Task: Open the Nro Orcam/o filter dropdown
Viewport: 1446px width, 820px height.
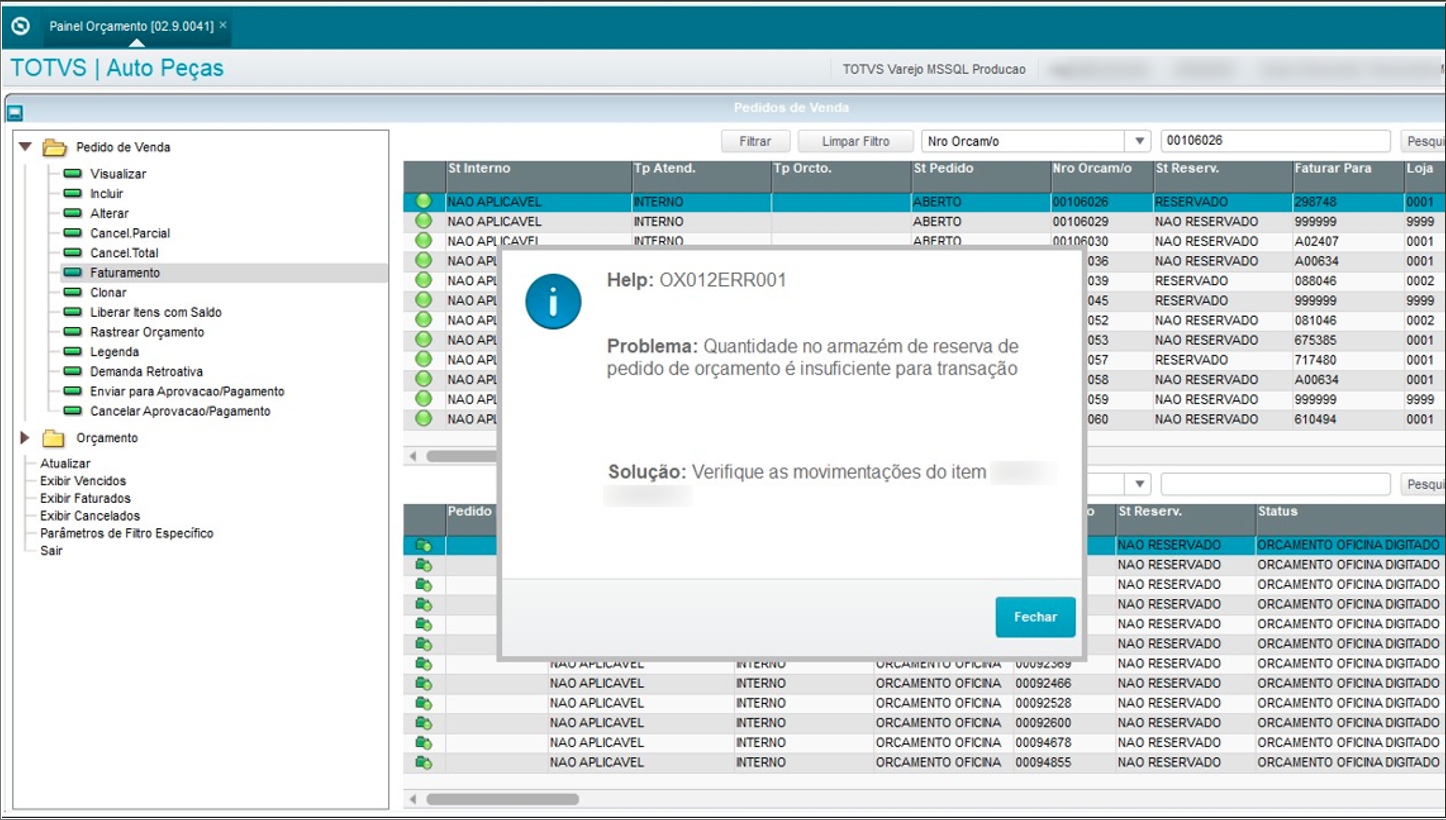Action: coord(1139,142)
